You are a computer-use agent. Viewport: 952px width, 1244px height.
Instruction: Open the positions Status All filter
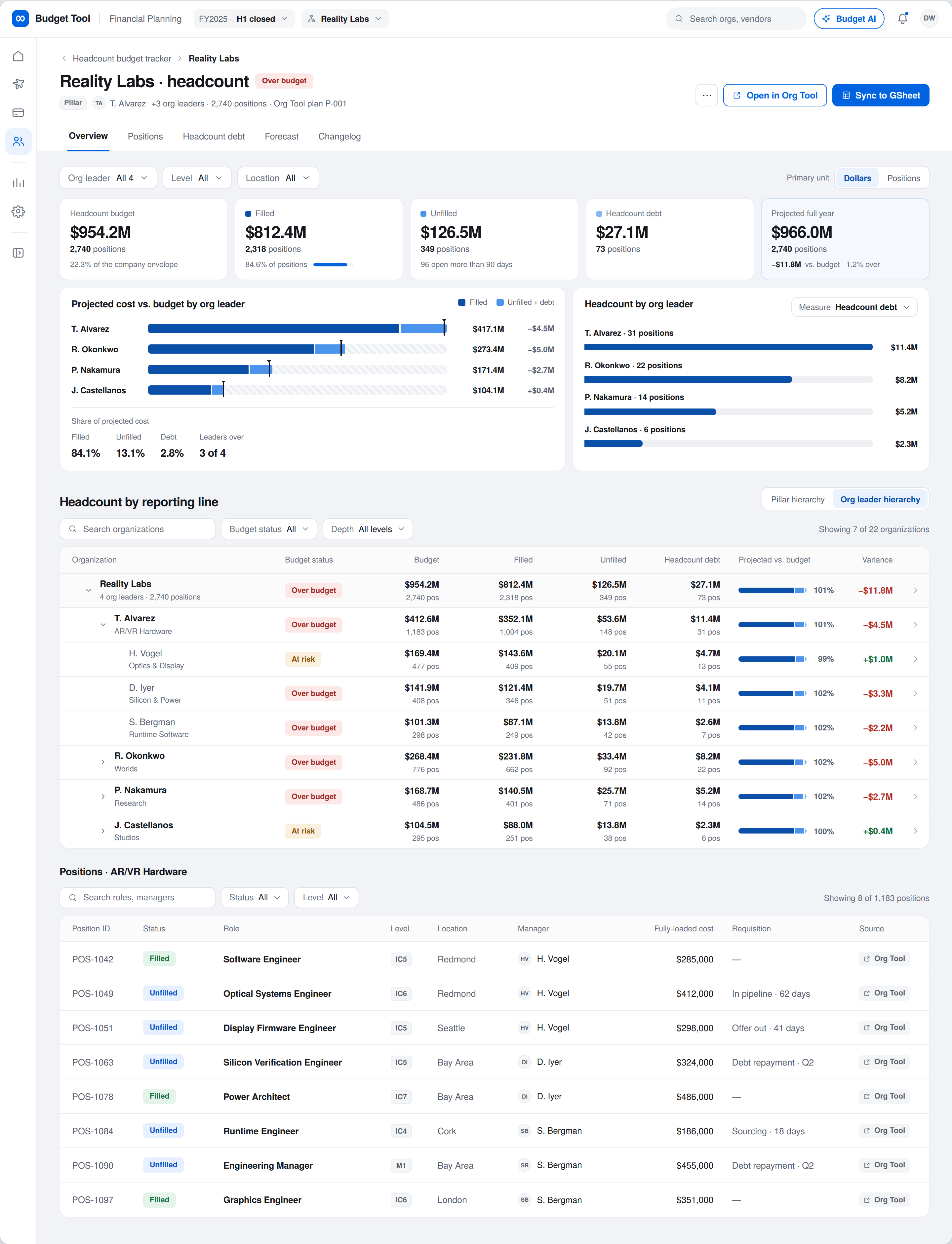coord(255,897)
